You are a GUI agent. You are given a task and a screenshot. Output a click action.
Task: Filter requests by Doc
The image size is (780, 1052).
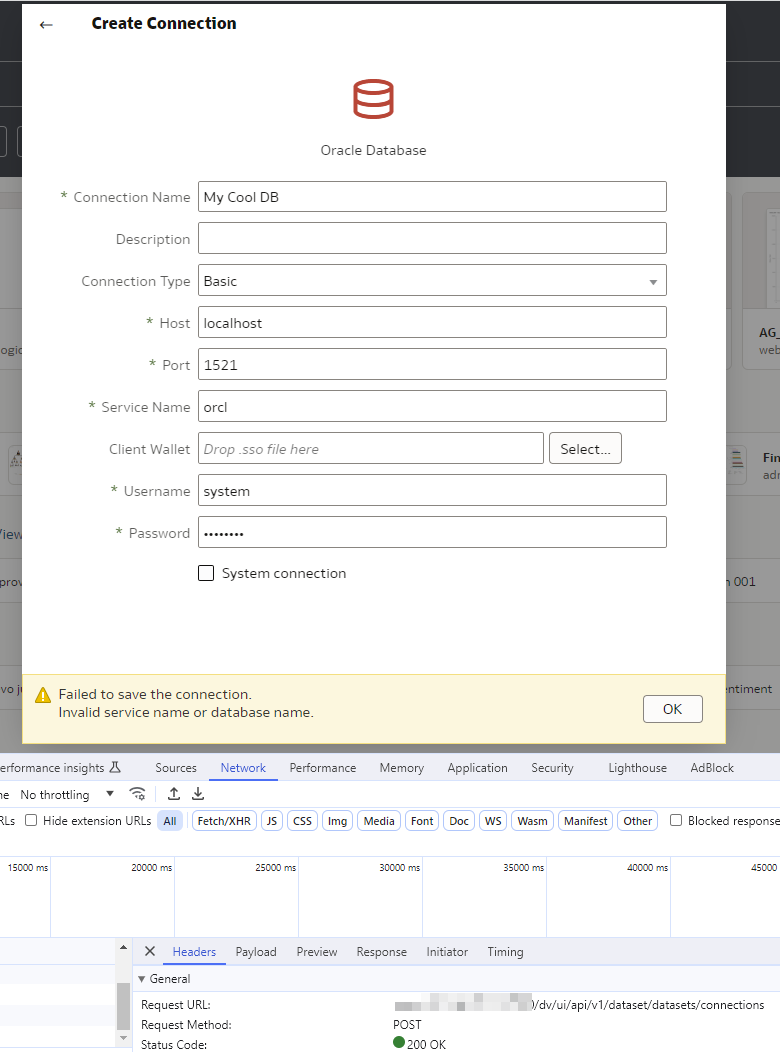tap(459, 821)
